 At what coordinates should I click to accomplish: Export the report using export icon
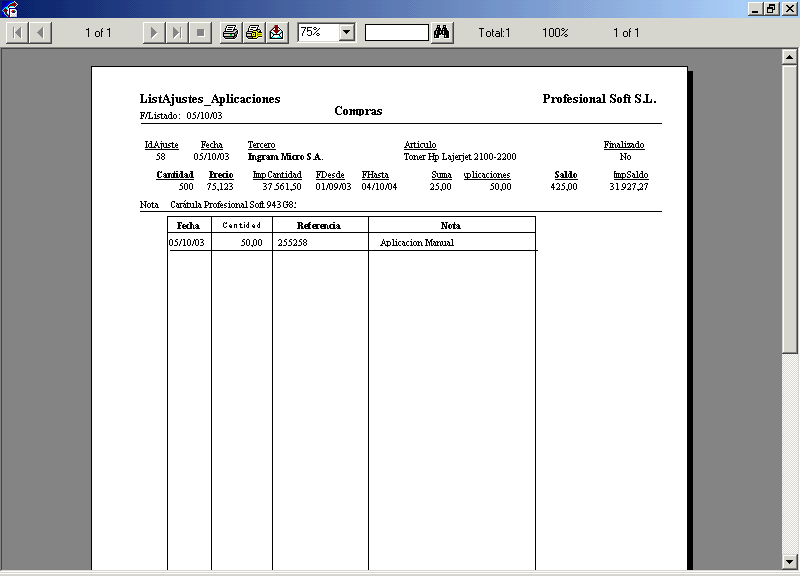pyautogui.click(x=276, y=33)
